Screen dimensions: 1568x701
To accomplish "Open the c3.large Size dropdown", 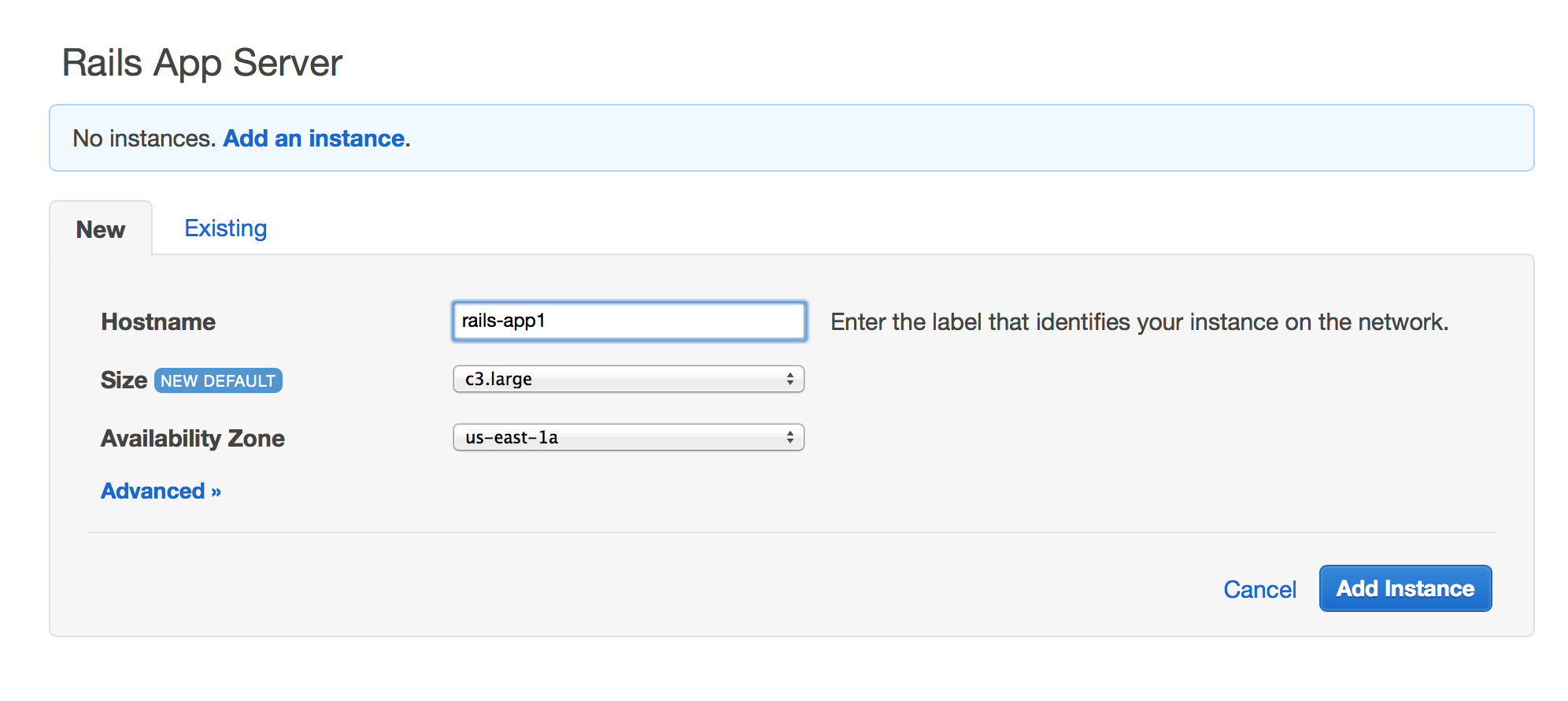I will 628,379.
